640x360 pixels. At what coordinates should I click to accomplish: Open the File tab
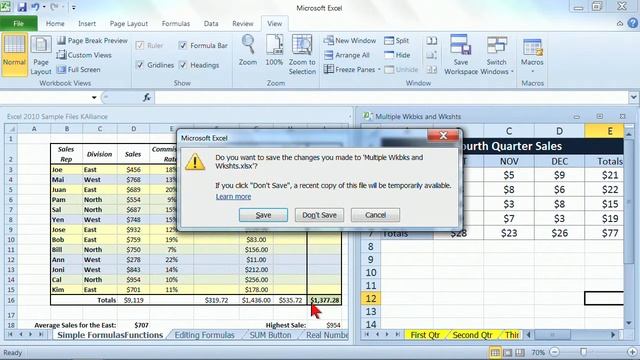[x=19, y=24]
